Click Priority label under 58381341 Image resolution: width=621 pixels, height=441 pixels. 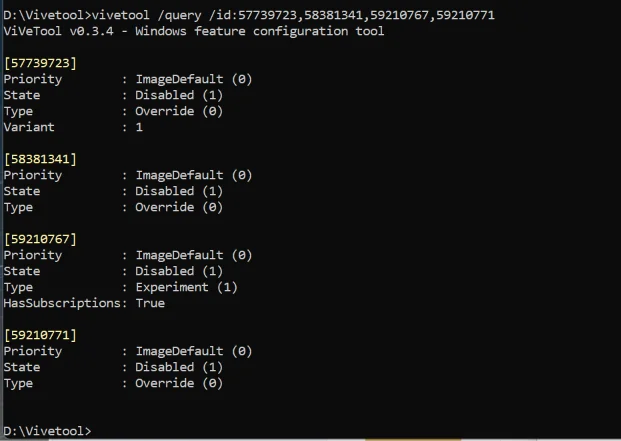33,175
